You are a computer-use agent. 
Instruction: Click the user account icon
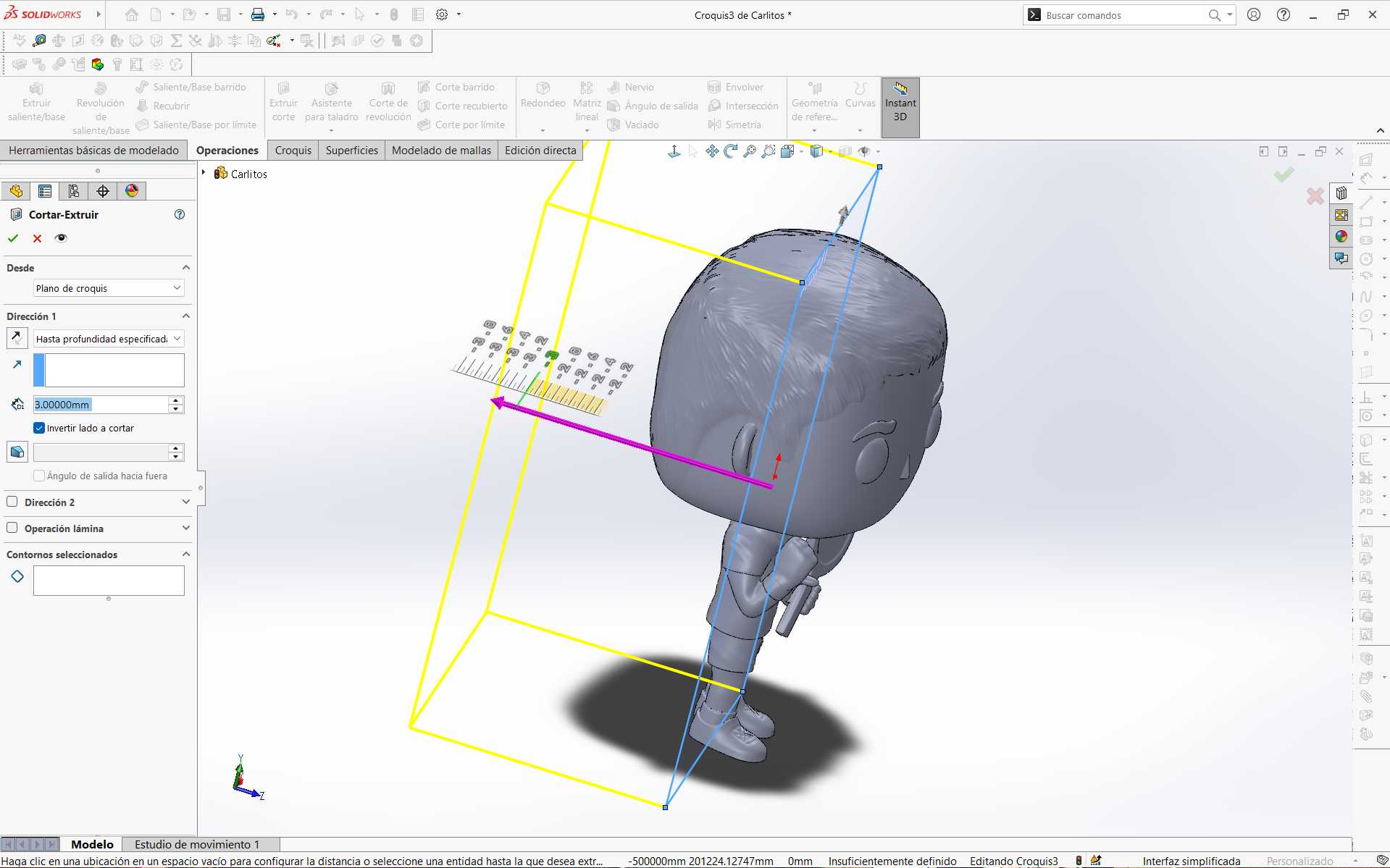pos(1254,14)
